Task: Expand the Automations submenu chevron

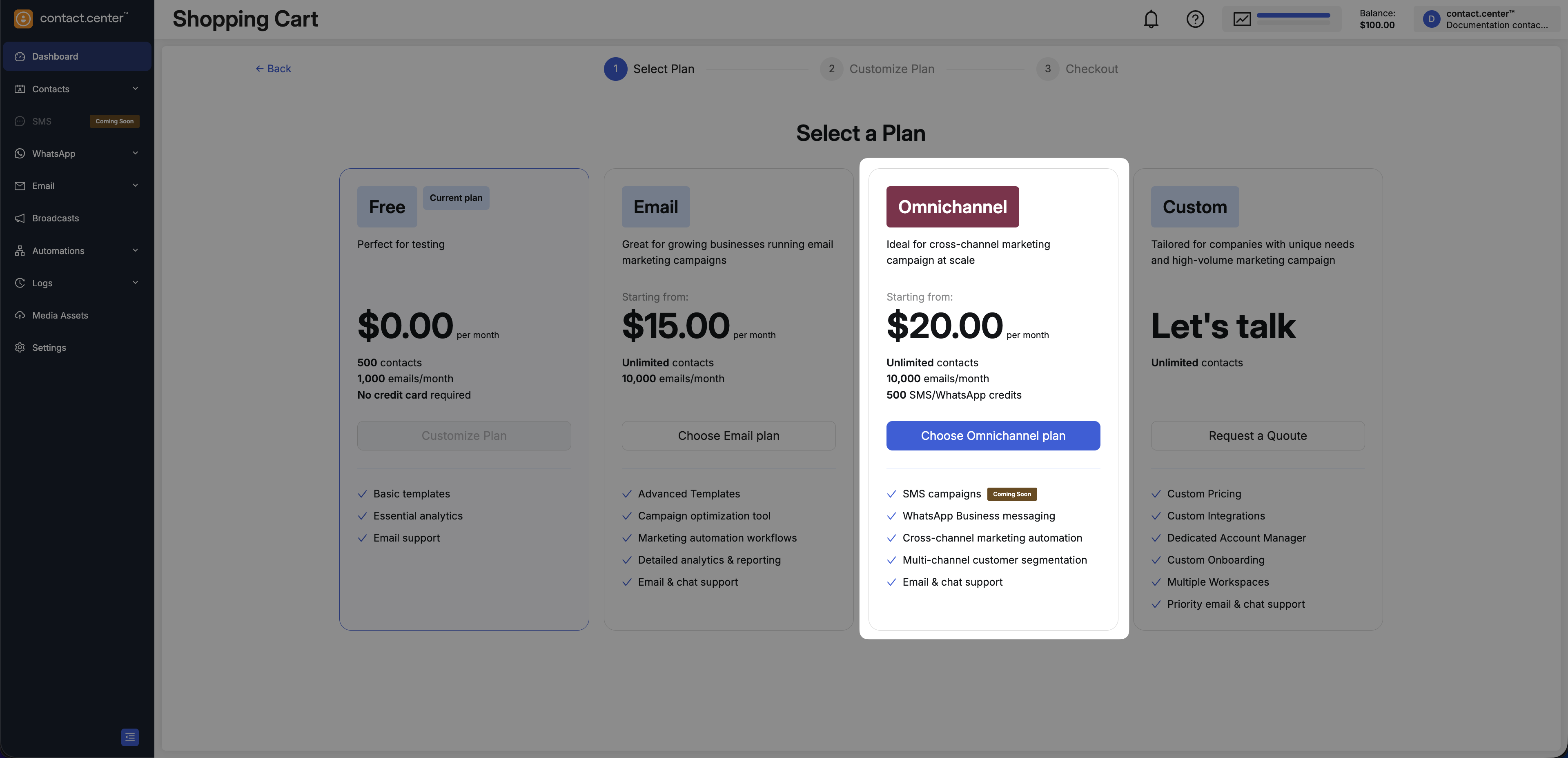Action: coord(135,250)
